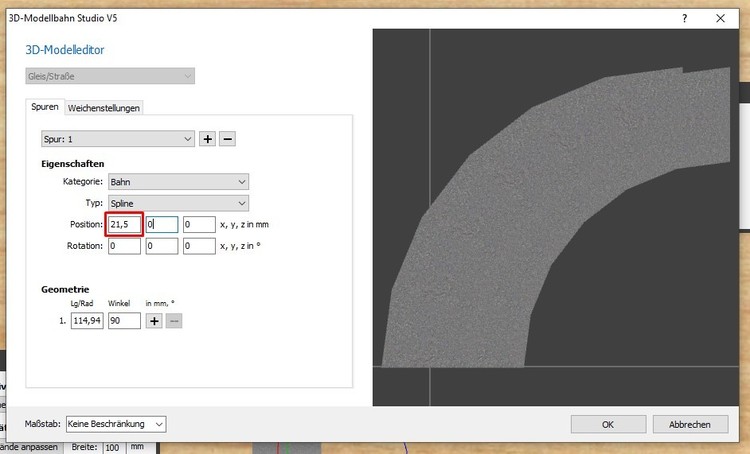The image size is (750, 454).
Task: Click the 'x, y, z in mm' label
Action: click(x=244, y=224)
